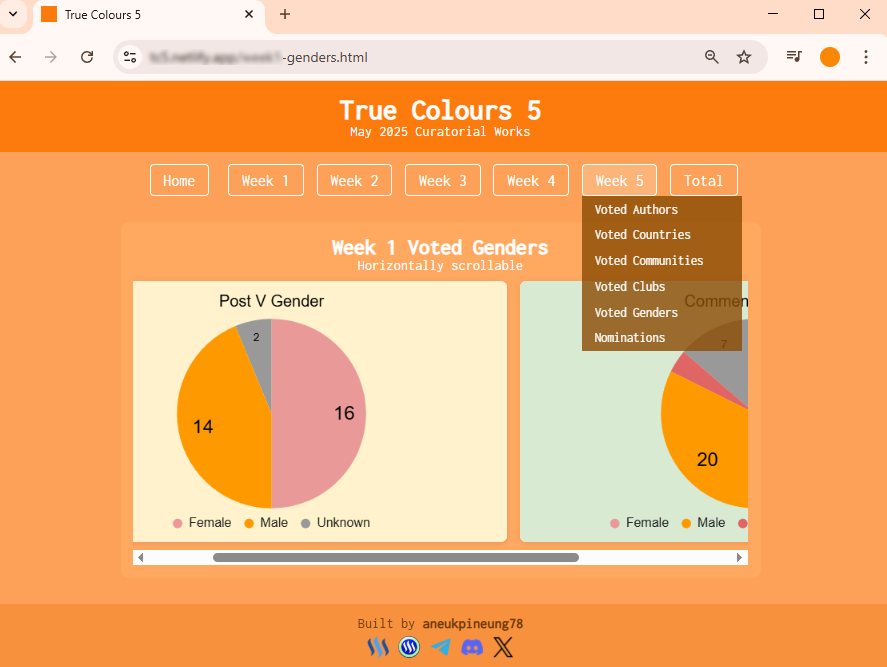
Task: Open the tab search chevron in title bar
Action: click(x=13, y=14)
